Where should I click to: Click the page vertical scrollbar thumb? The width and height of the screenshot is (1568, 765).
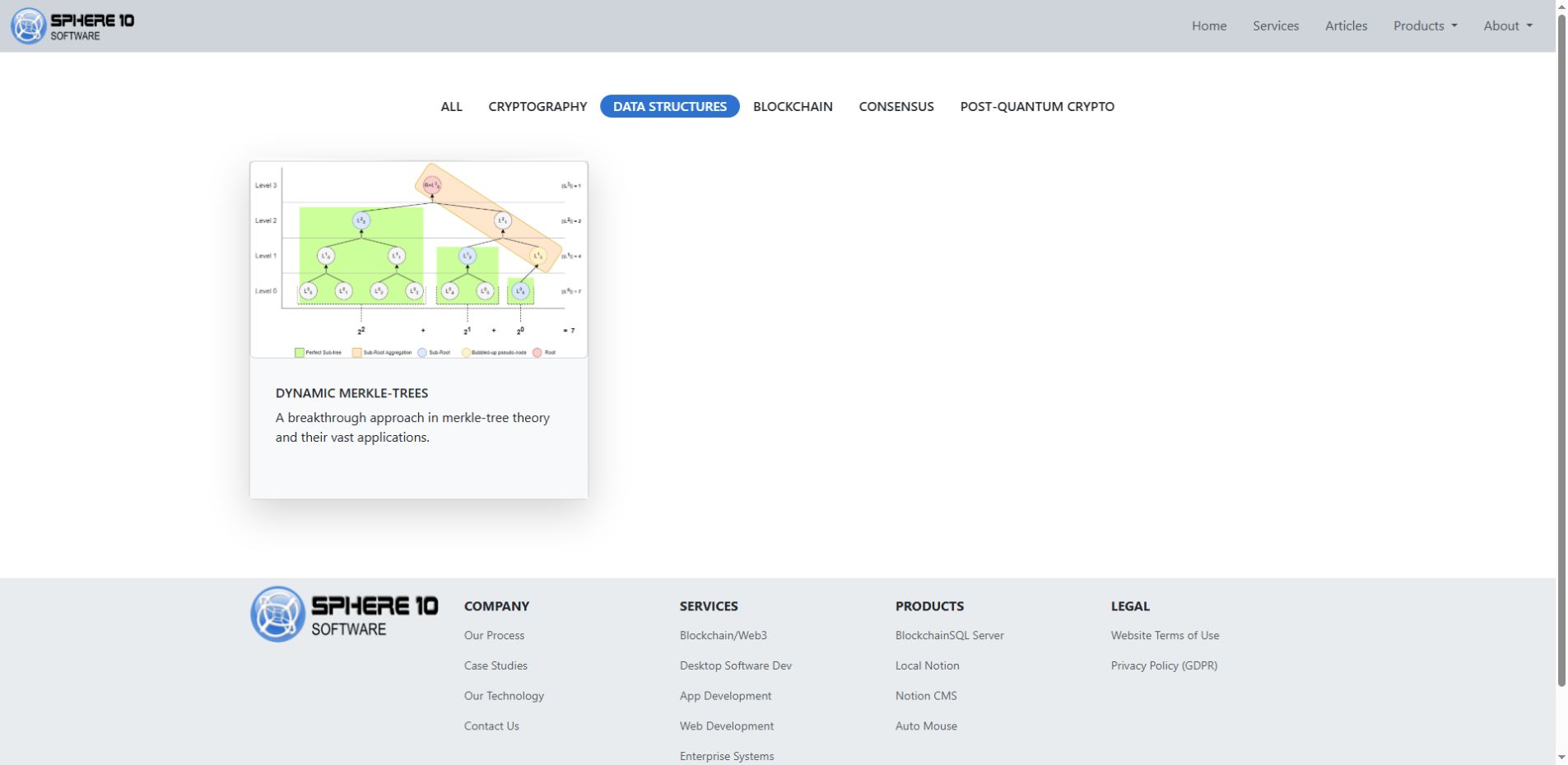pyautogui.click(x=1561, y=349)
